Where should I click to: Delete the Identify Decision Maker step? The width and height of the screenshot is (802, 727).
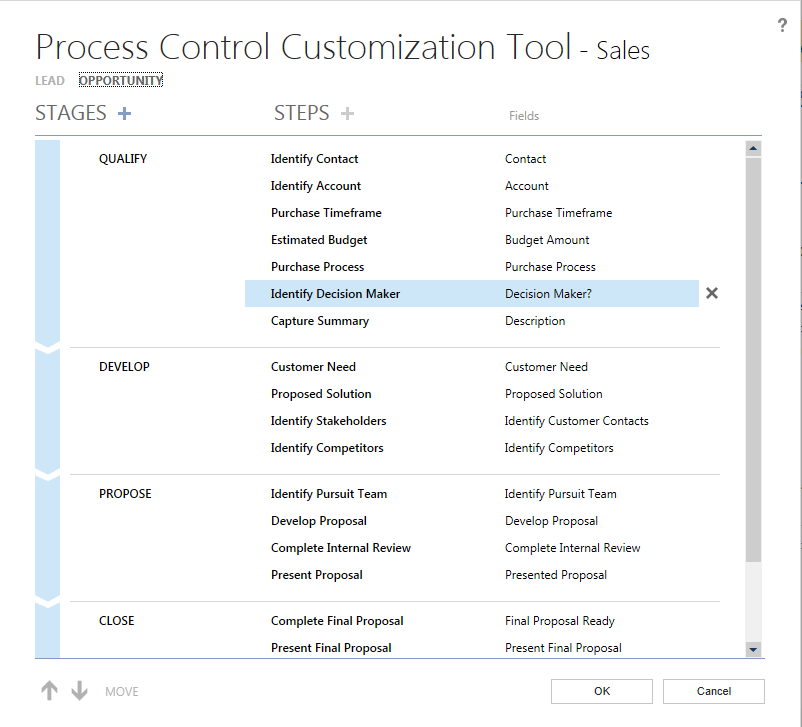[x=712, y=294]
